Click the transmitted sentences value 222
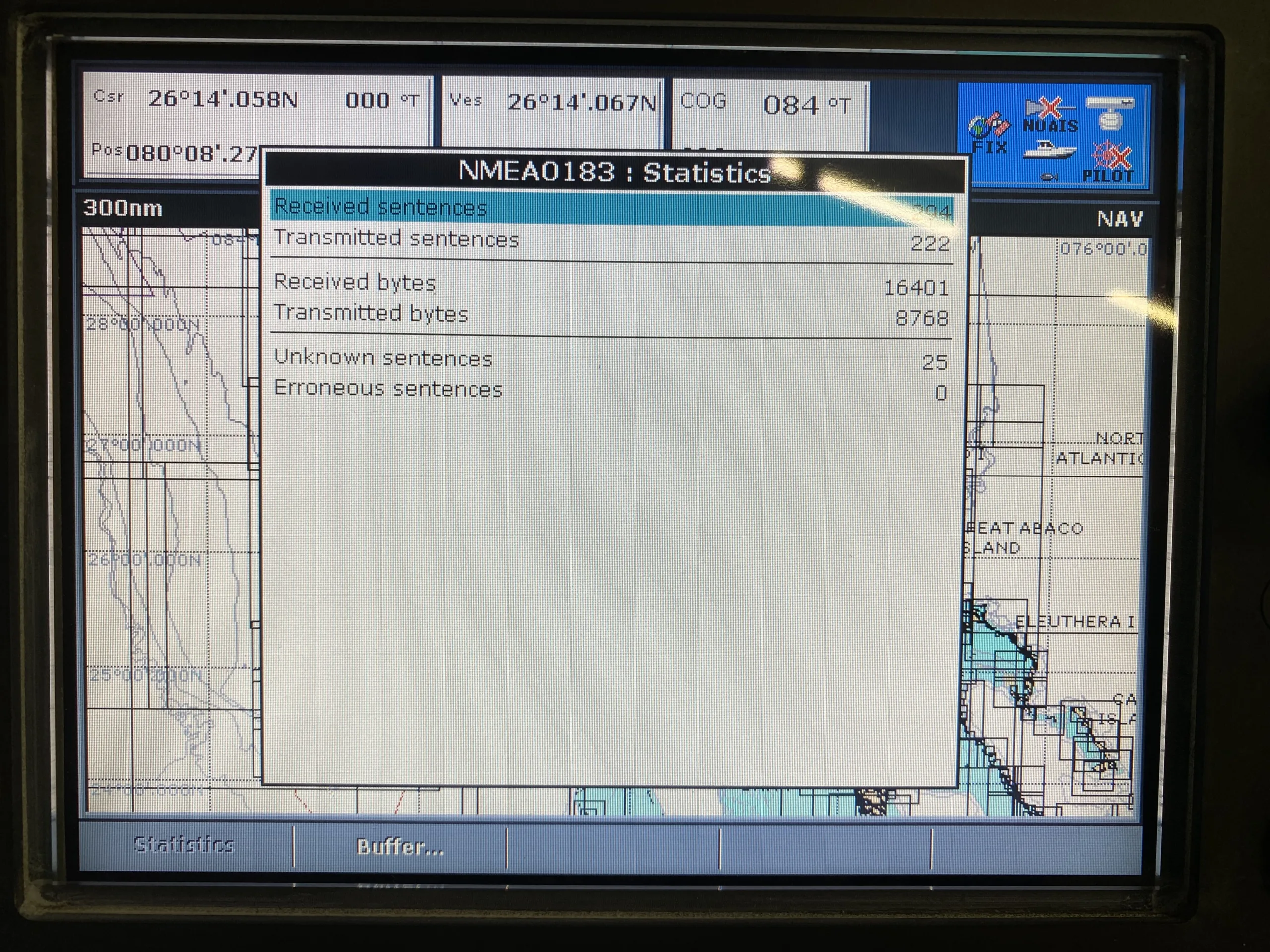 pos(930,243)
